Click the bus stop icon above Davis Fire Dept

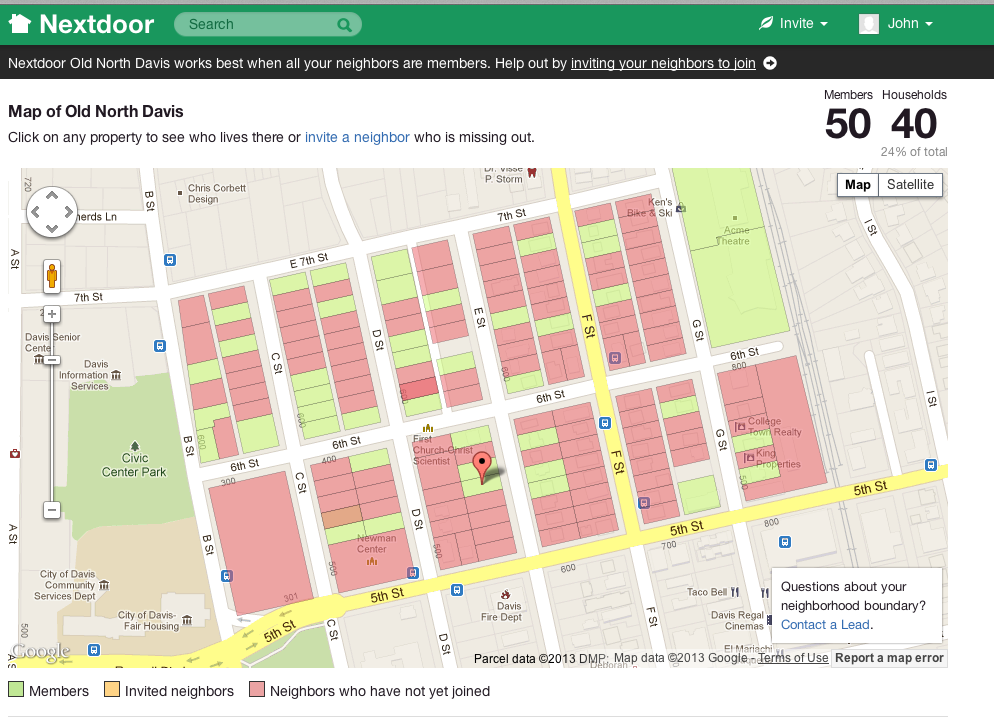456,590
